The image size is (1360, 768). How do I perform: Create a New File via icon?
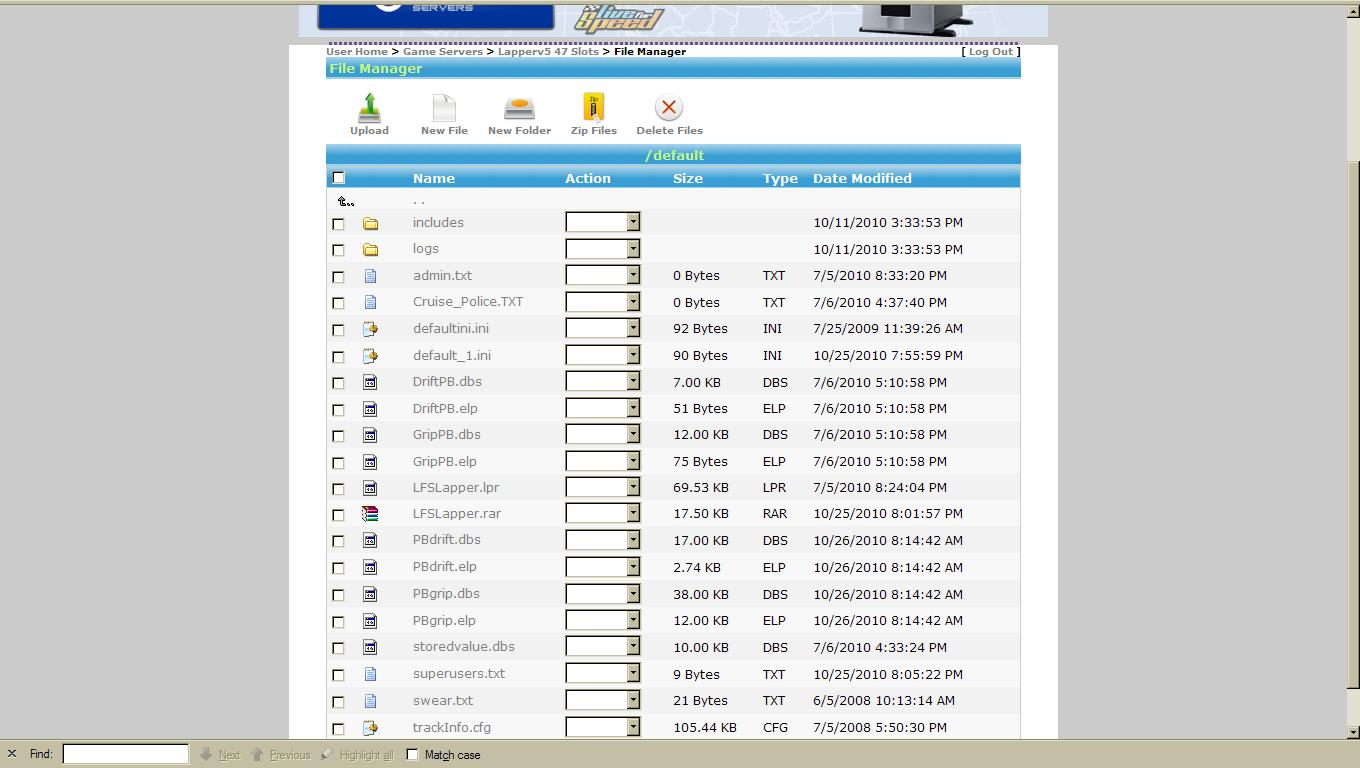tap(444, 107)
